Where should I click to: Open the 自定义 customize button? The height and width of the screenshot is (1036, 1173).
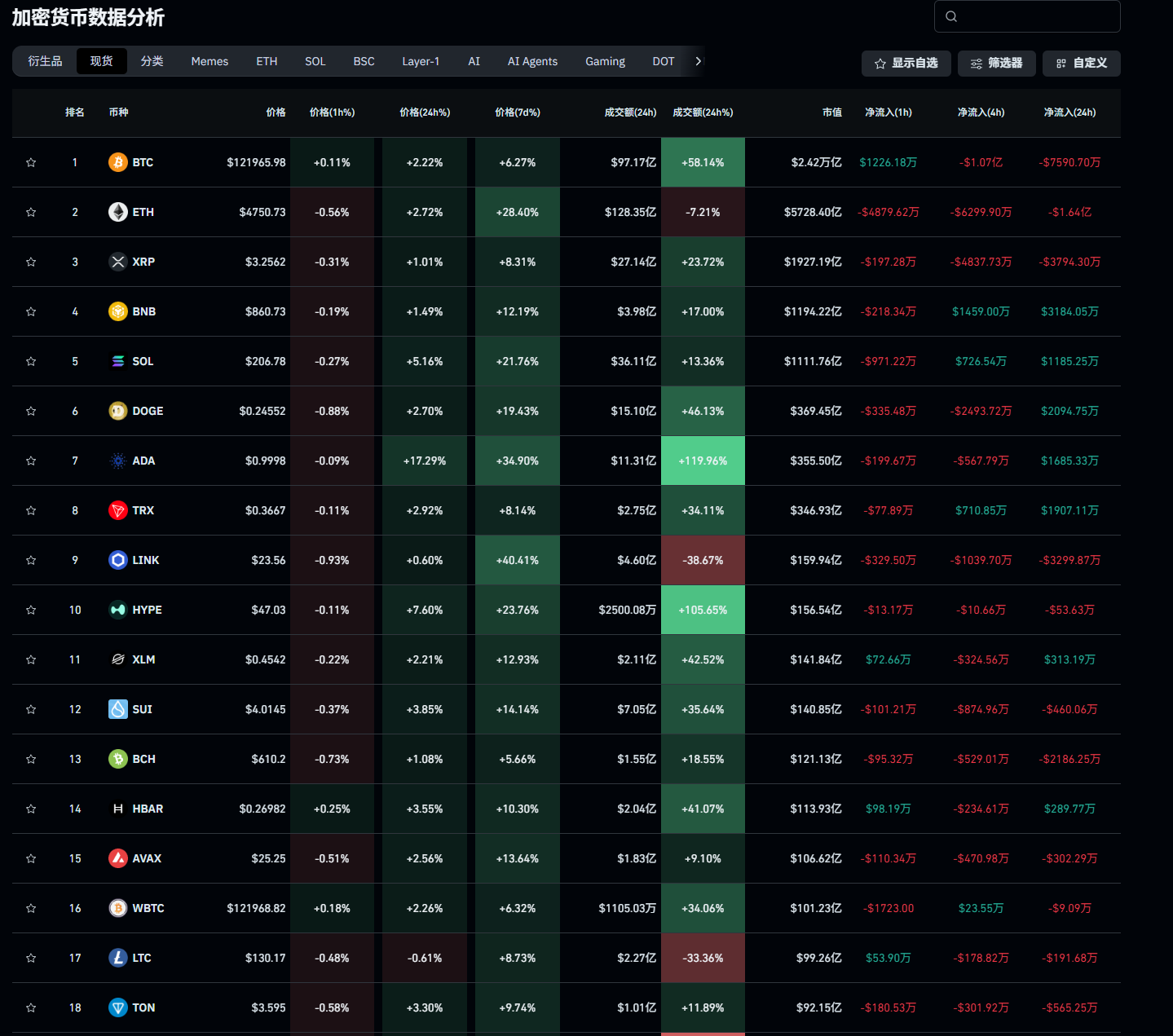[x=1081, y=63]
